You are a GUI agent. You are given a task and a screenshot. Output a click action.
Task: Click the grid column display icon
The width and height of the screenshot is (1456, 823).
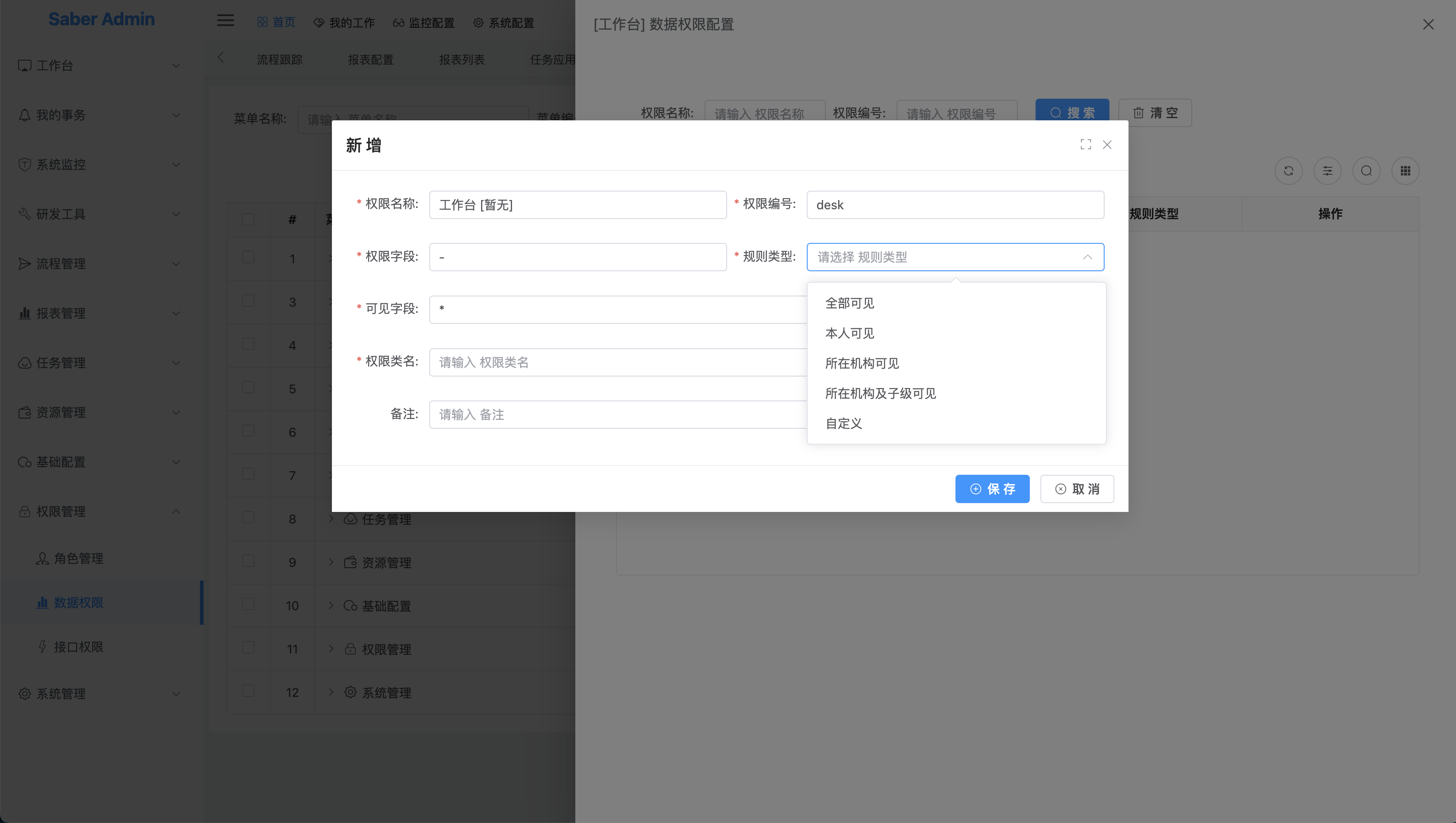click(x=1405, y=171)
